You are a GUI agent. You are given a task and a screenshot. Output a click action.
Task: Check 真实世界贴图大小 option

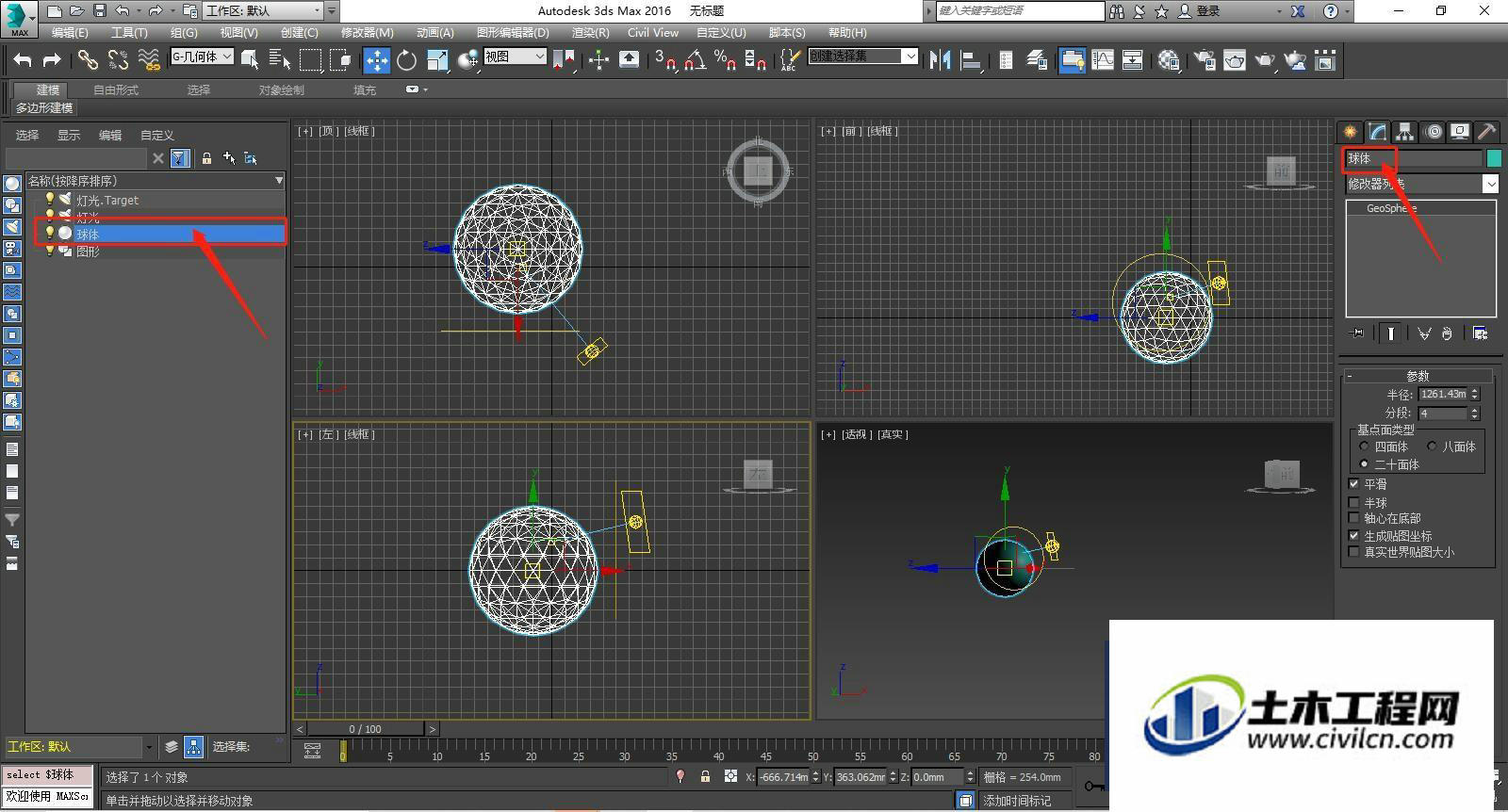pyautogui.click(x=1354, y=552)
